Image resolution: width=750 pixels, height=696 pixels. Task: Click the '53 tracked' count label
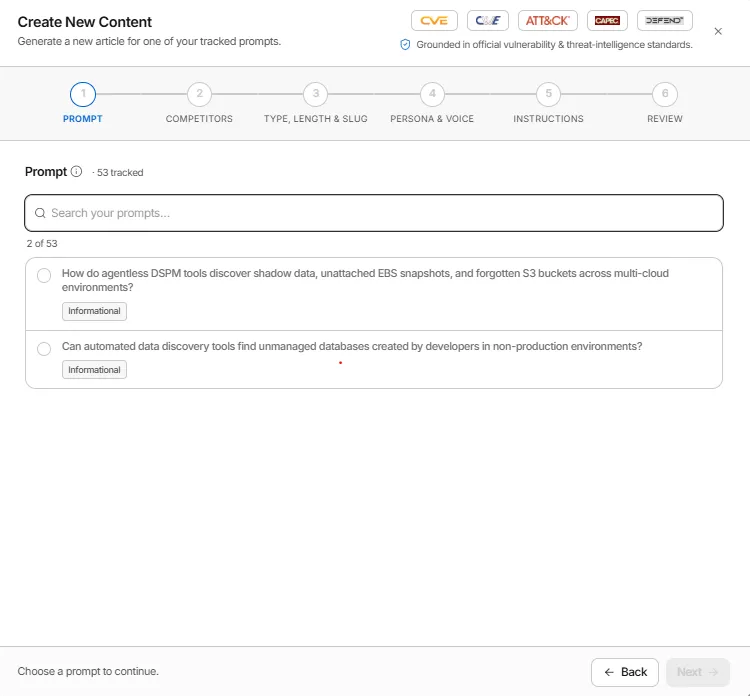[x=120, y=173]
